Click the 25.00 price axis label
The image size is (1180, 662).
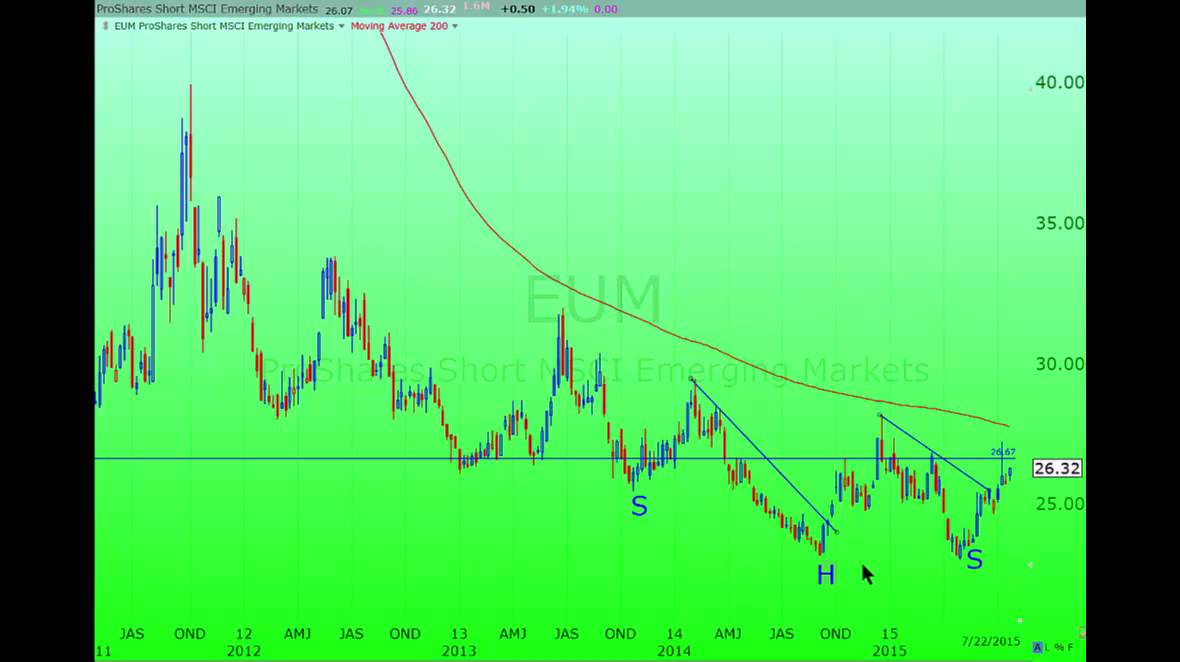tap(1060, 504)
